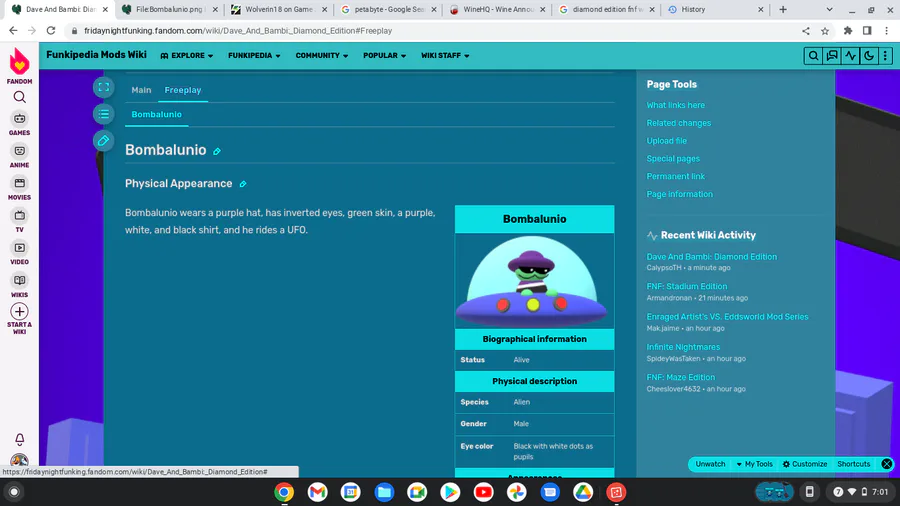Open Special pages link
Image resolution: width=900 pixels, height=506 pixels.
(673, 159)
